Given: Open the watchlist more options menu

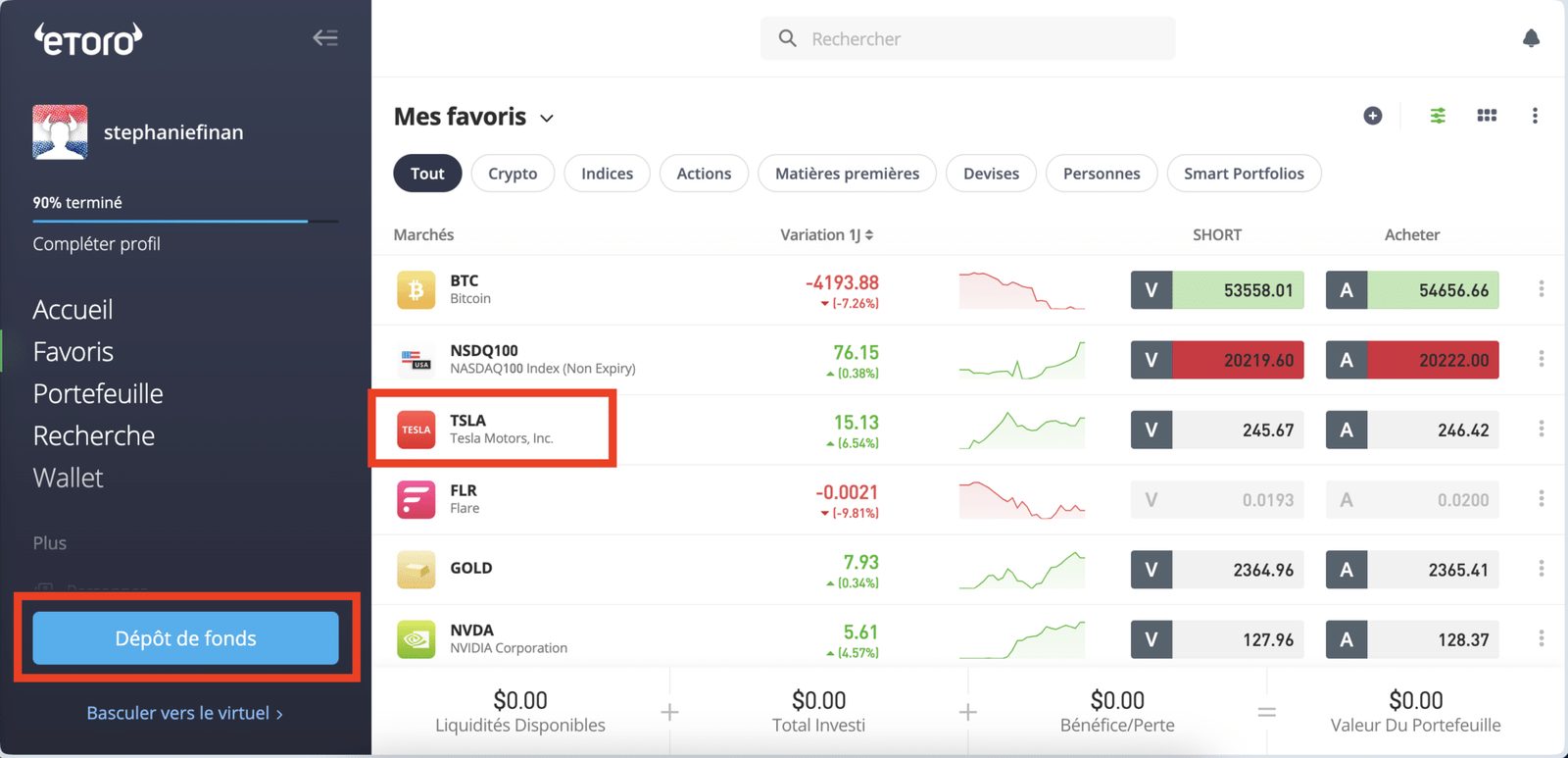Looking at the screenshot, I should point(1535,116).
